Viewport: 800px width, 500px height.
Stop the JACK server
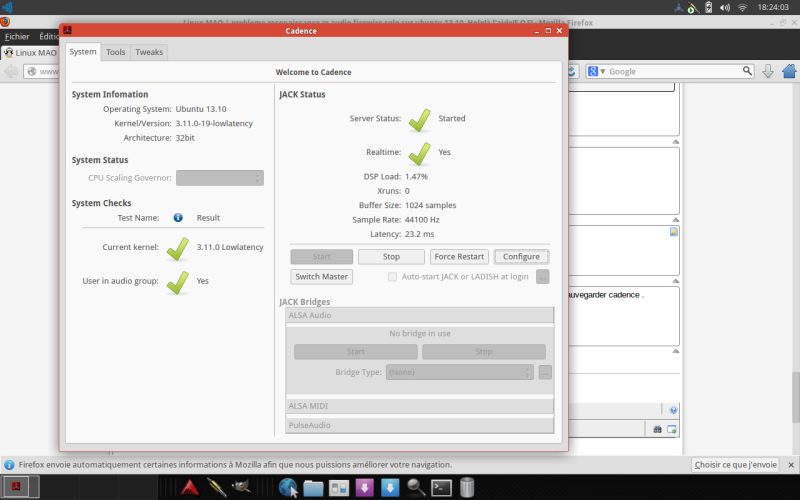pos(391,257)
